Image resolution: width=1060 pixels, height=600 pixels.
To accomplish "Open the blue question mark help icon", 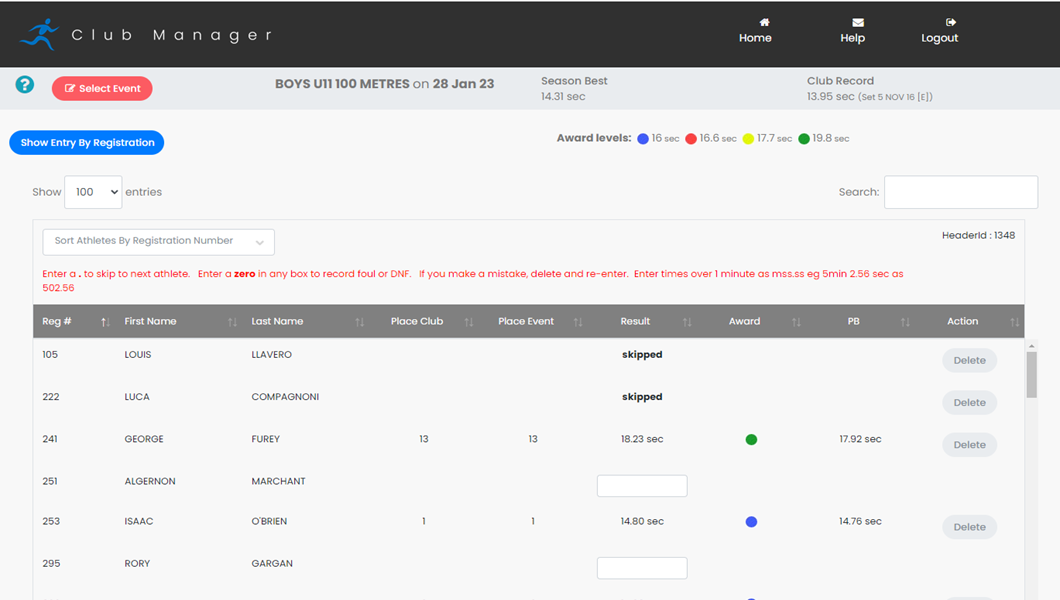I will coord(25,85).
